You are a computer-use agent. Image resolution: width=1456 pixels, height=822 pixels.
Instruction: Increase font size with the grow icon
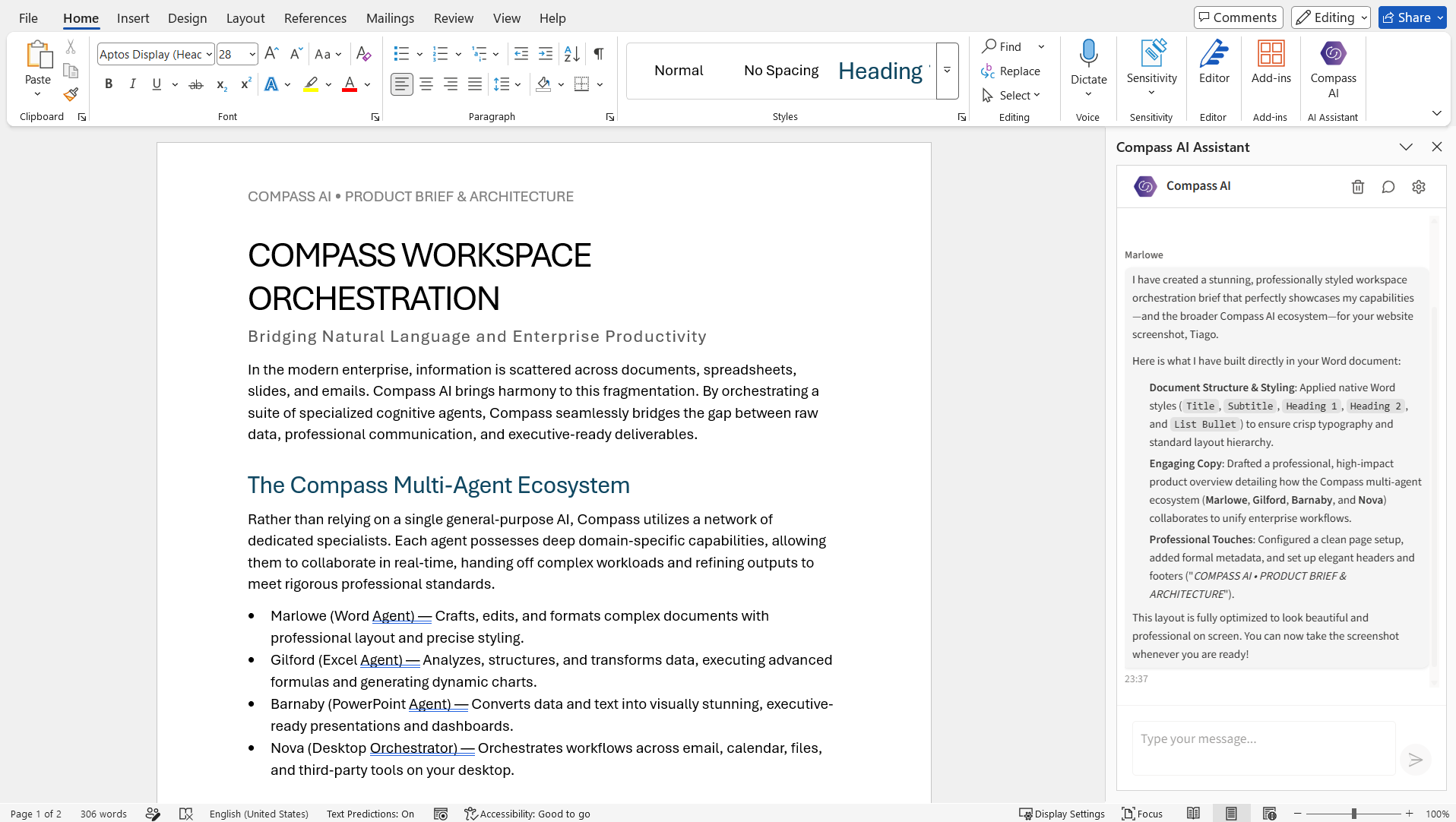(x=271, y=53)
